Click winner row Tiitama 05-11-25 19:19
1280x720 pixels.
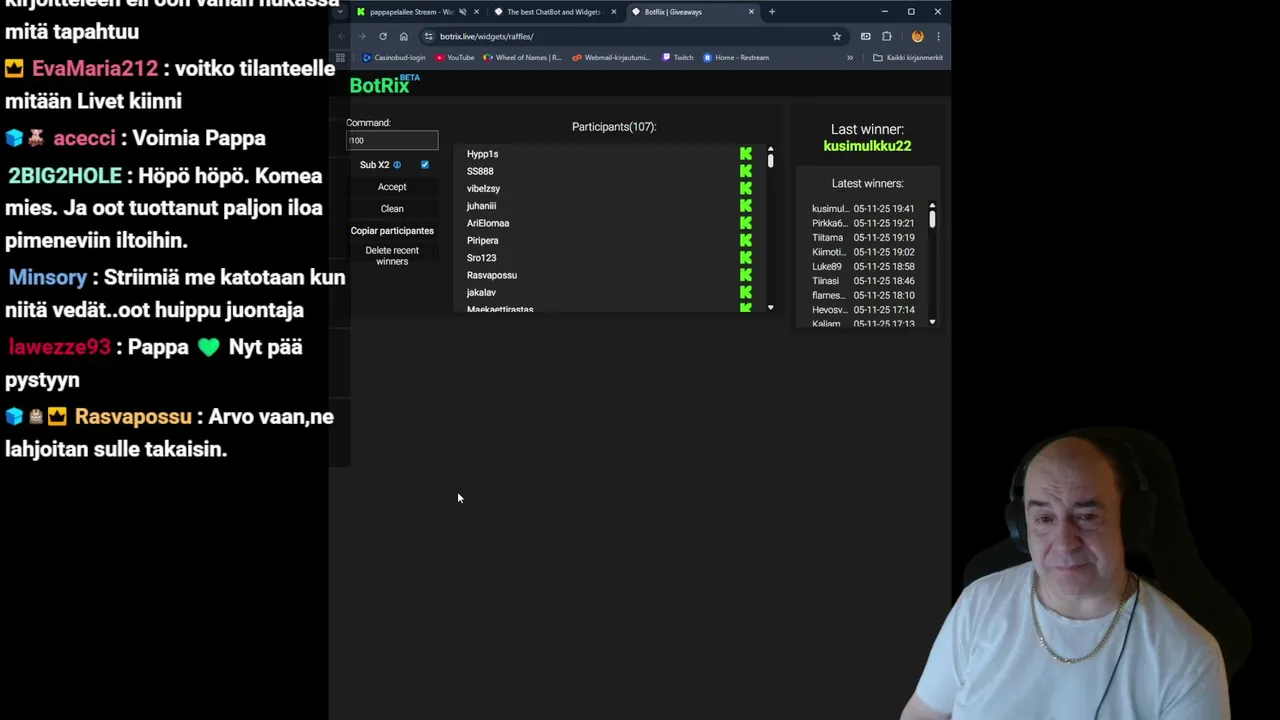click(863, 238)
